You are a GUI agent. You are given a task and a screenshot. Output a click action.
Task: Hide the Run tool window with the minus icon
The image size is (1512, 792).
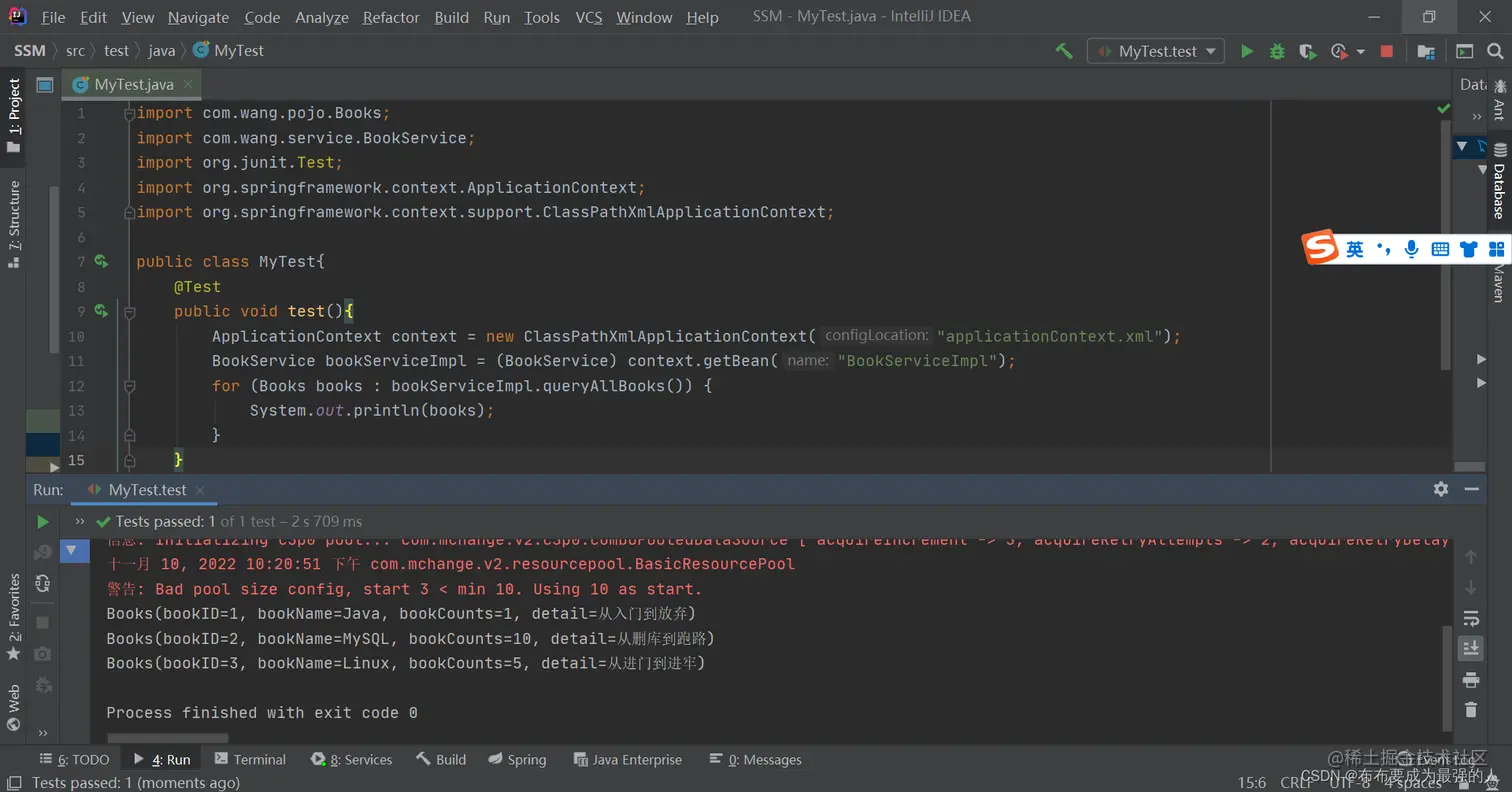1471,489
